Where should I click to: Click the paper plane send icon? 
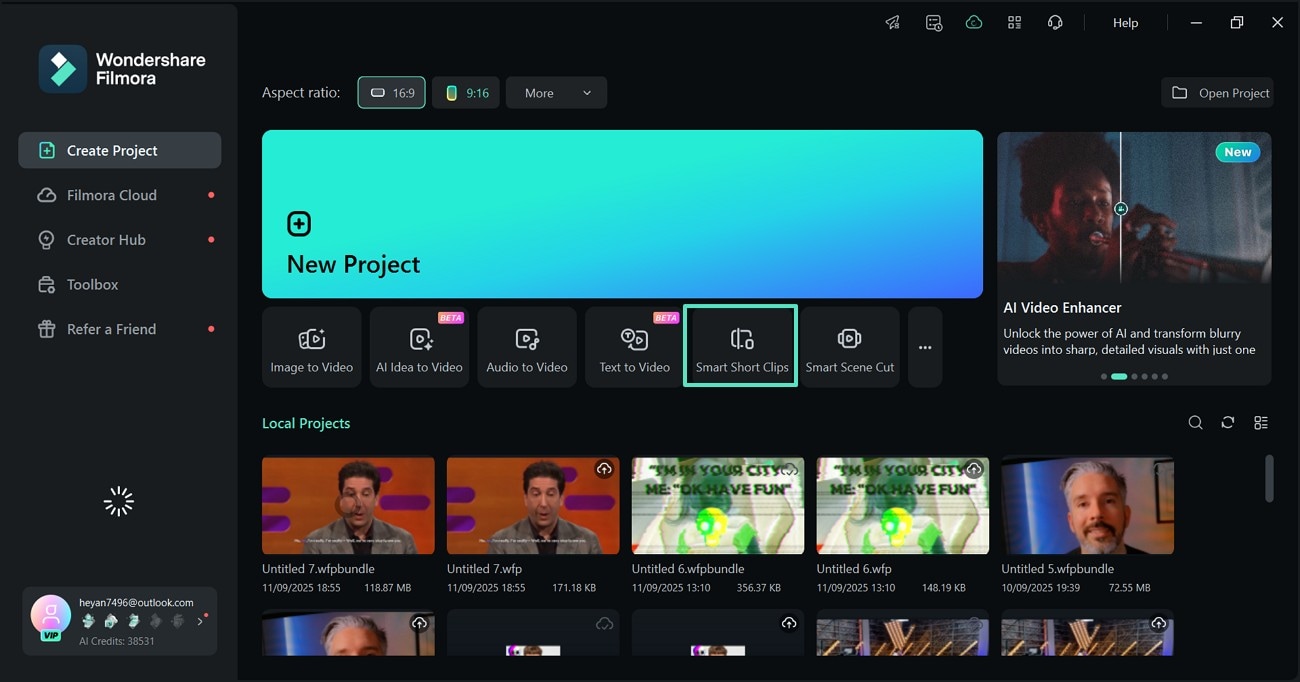click(893, 23)
